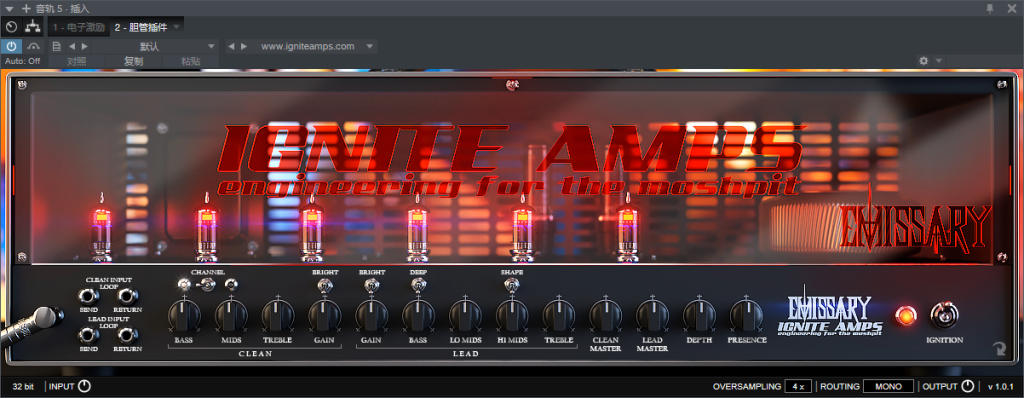Flip the IGNITION power switch
Viewport: 1024px width, 398px height.
click(x=944, y=315)
